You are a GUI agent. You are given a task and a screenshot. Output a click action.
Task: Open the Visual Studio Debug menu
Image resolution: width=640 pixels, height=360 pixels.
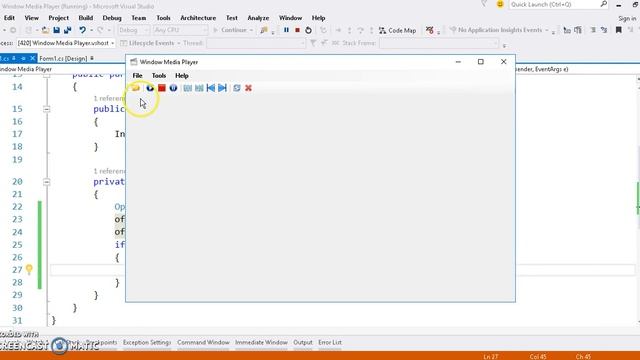click(112, 18)
